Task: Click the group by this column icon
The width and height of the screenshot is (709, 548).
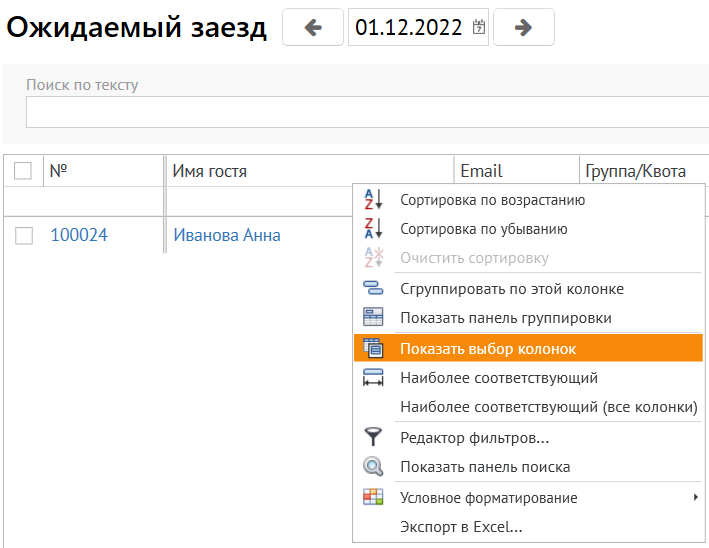Action: coord(372,289)
